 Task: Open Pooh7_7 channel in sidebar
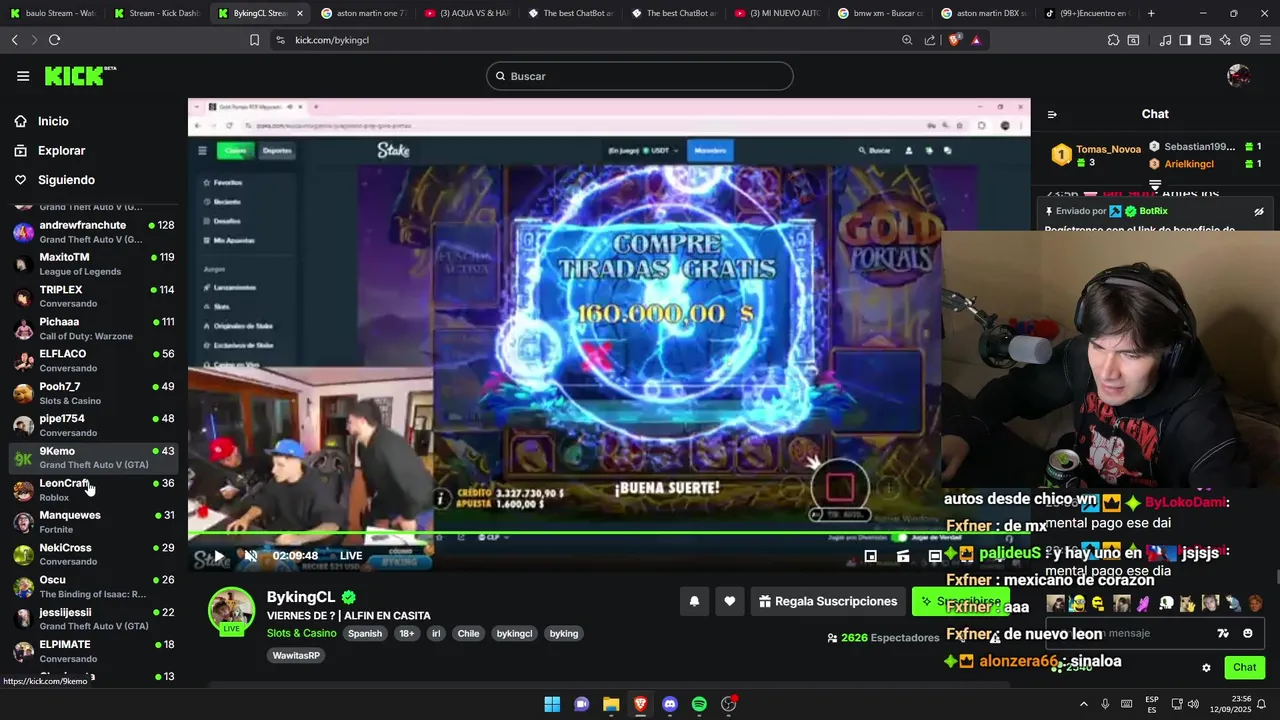pyautogui.click(x=93, y=393)
